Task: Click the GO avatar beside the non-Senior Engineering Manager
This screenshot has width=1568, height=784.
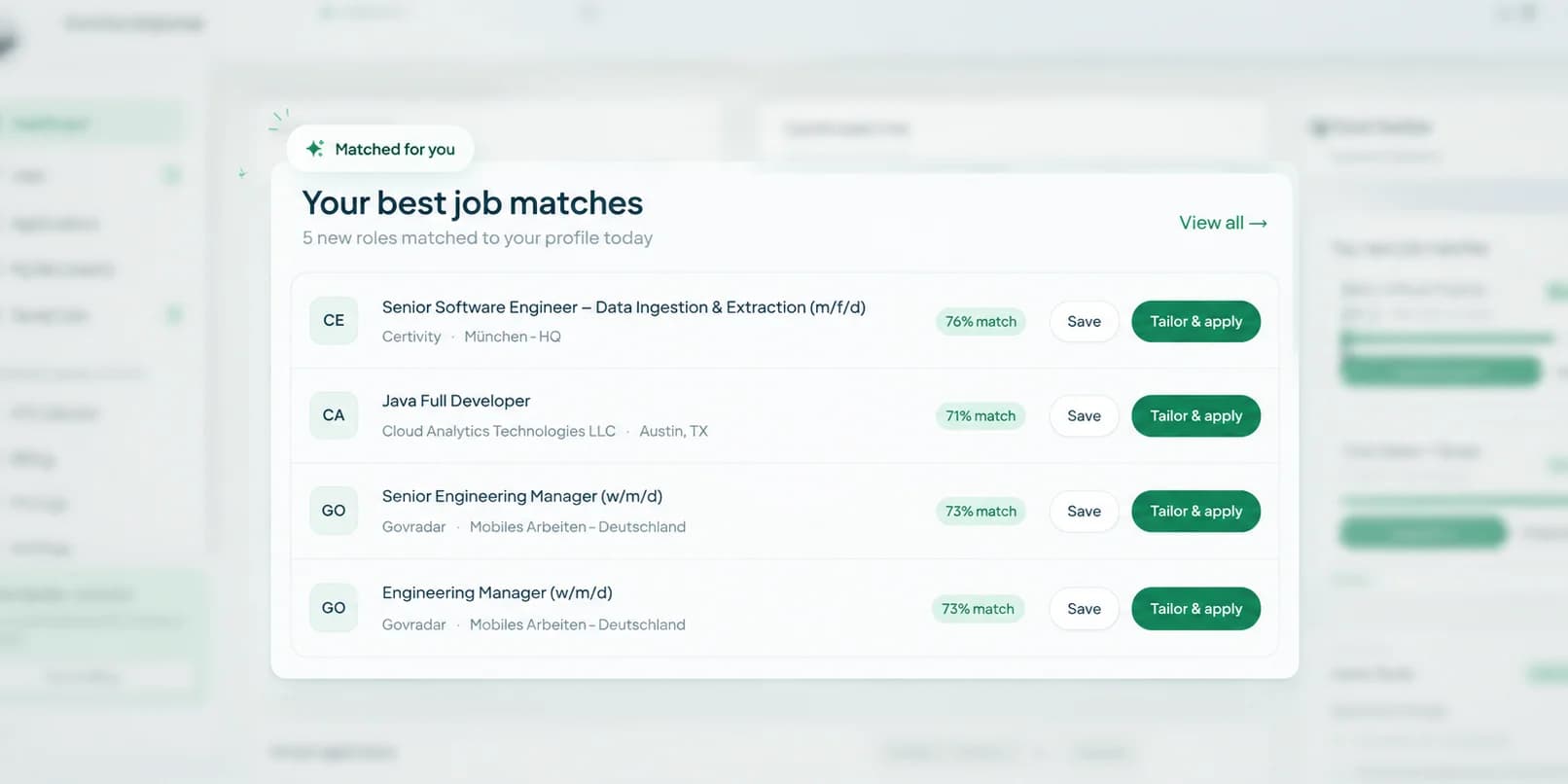Action: 334,608
